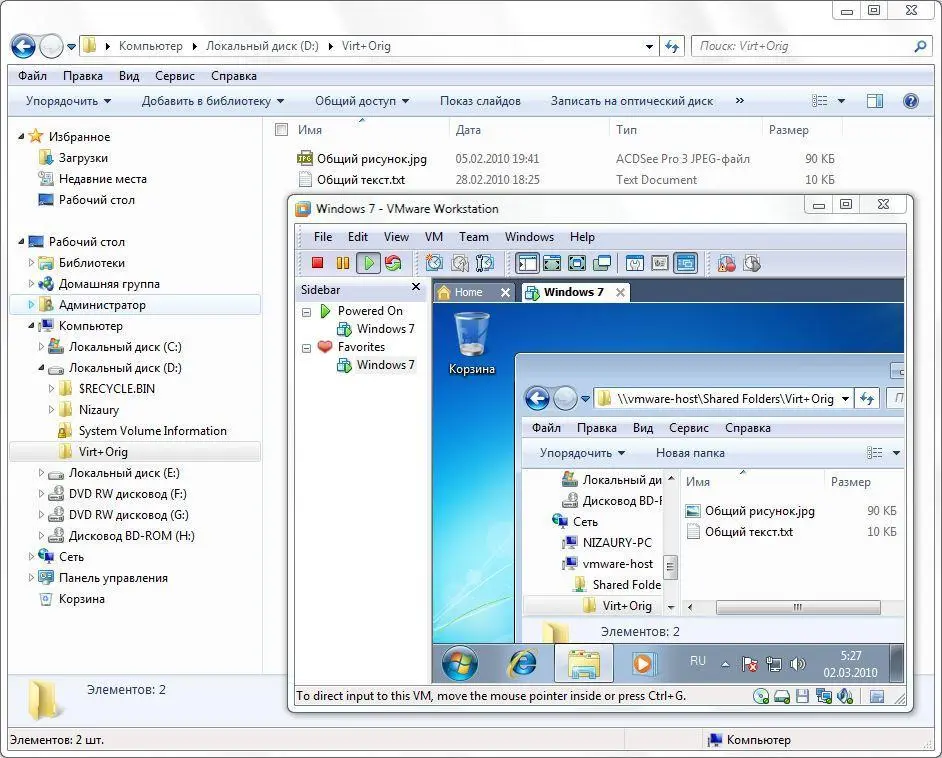Select Общий текст.txt in host folder

point(361,180)
